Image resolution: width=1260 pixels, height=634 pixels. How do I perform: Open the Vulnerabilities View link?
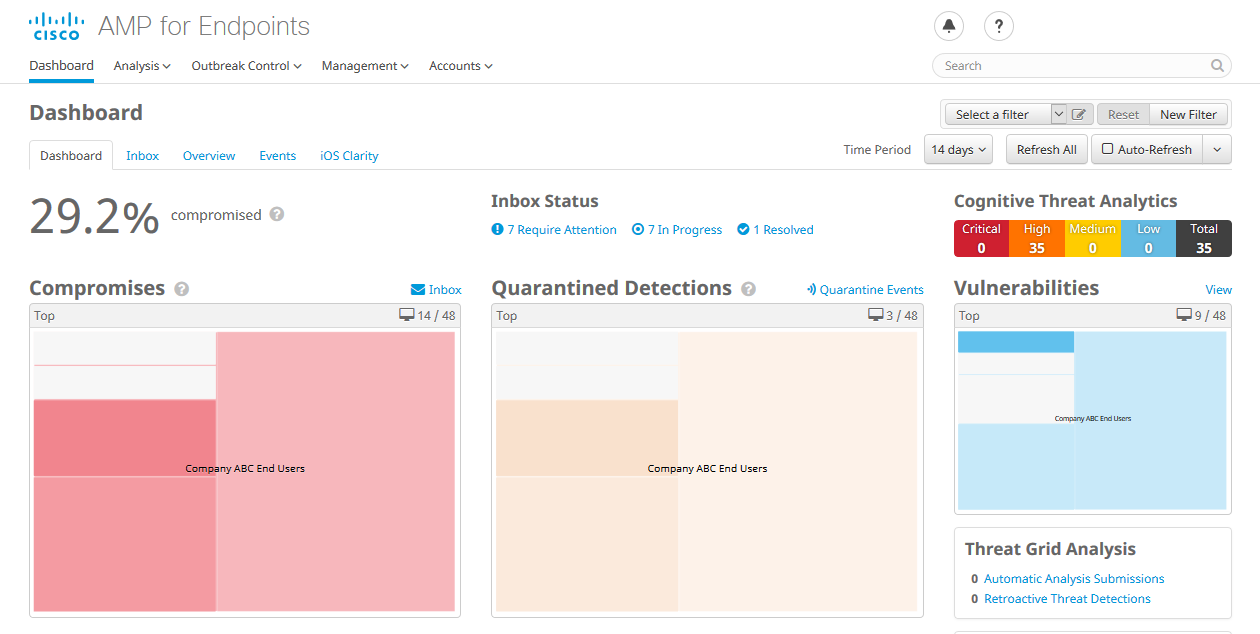[x=1219, y=289]
